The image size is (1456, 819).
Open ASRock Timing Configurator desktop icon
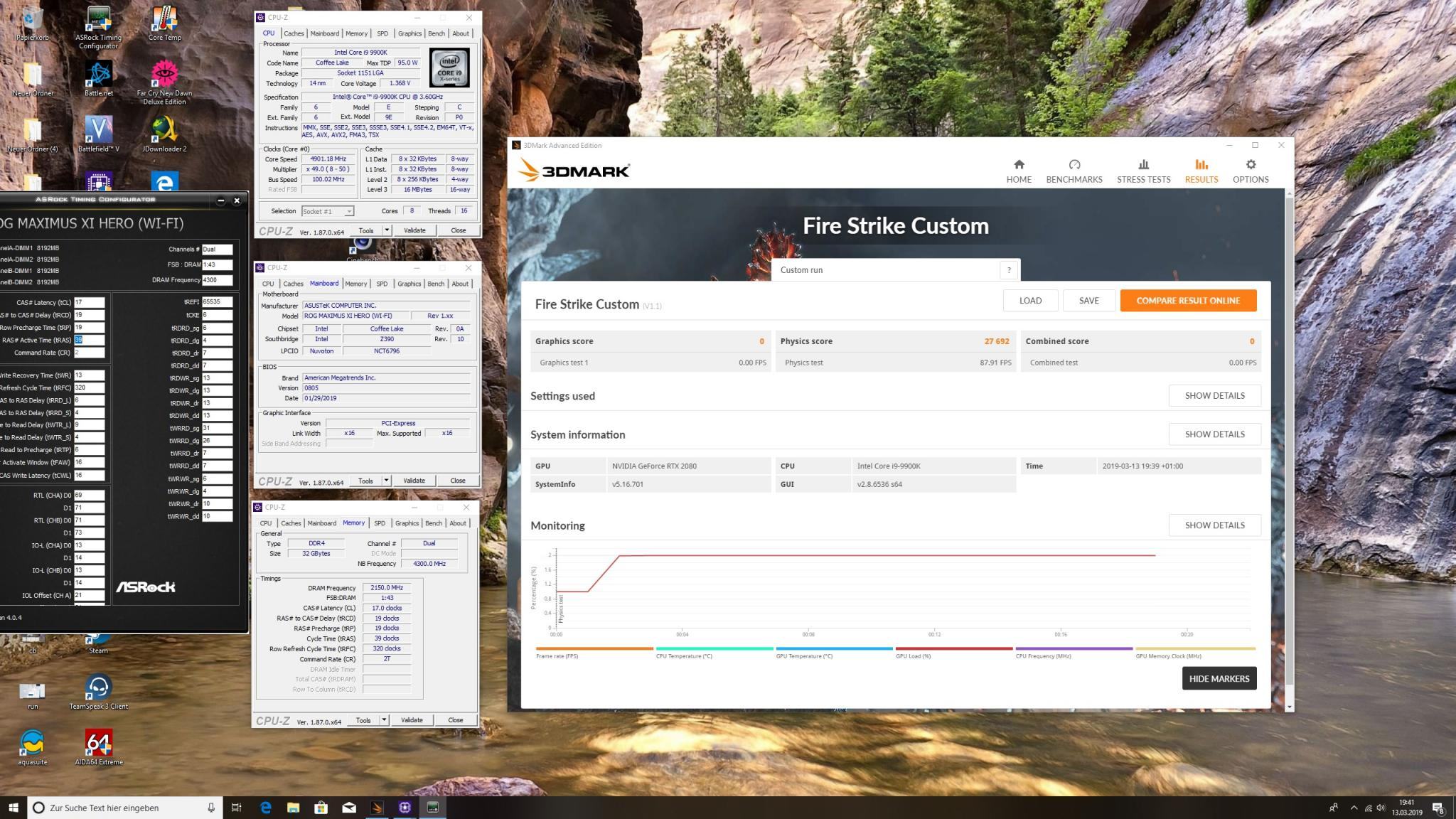point(98,28)
